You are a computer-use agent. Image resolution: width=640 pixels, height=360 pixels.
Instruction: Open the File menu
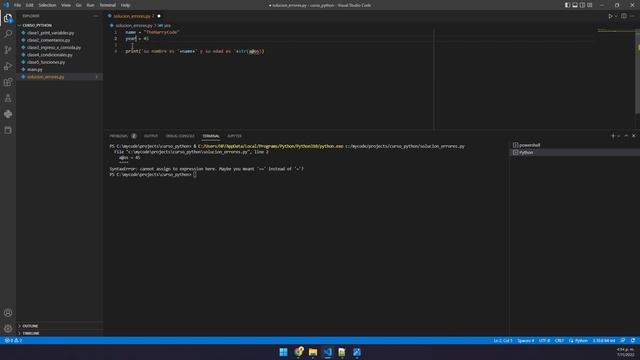17,5
